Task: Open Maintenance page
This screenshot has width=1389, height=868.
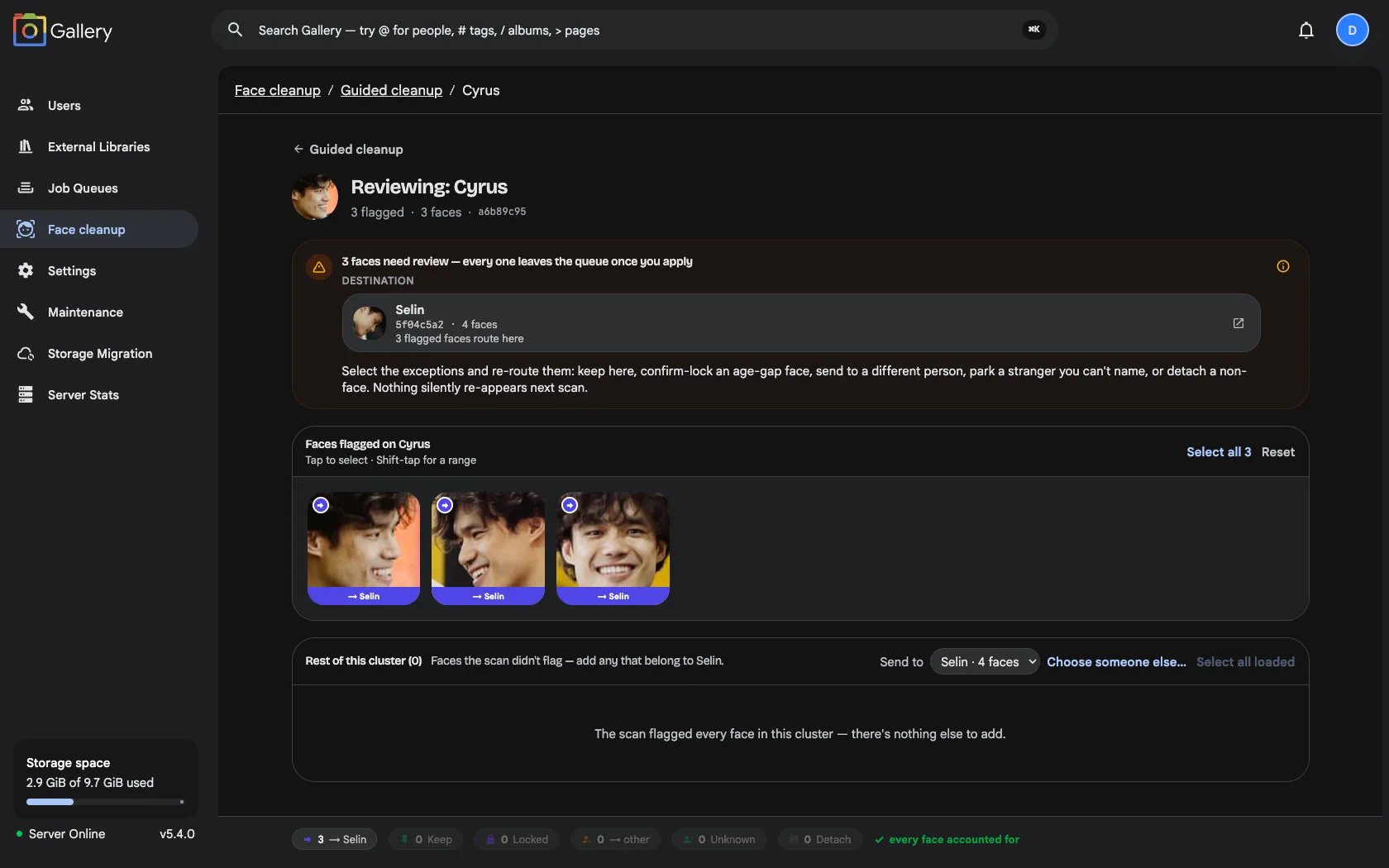Action: pos(99,312)
